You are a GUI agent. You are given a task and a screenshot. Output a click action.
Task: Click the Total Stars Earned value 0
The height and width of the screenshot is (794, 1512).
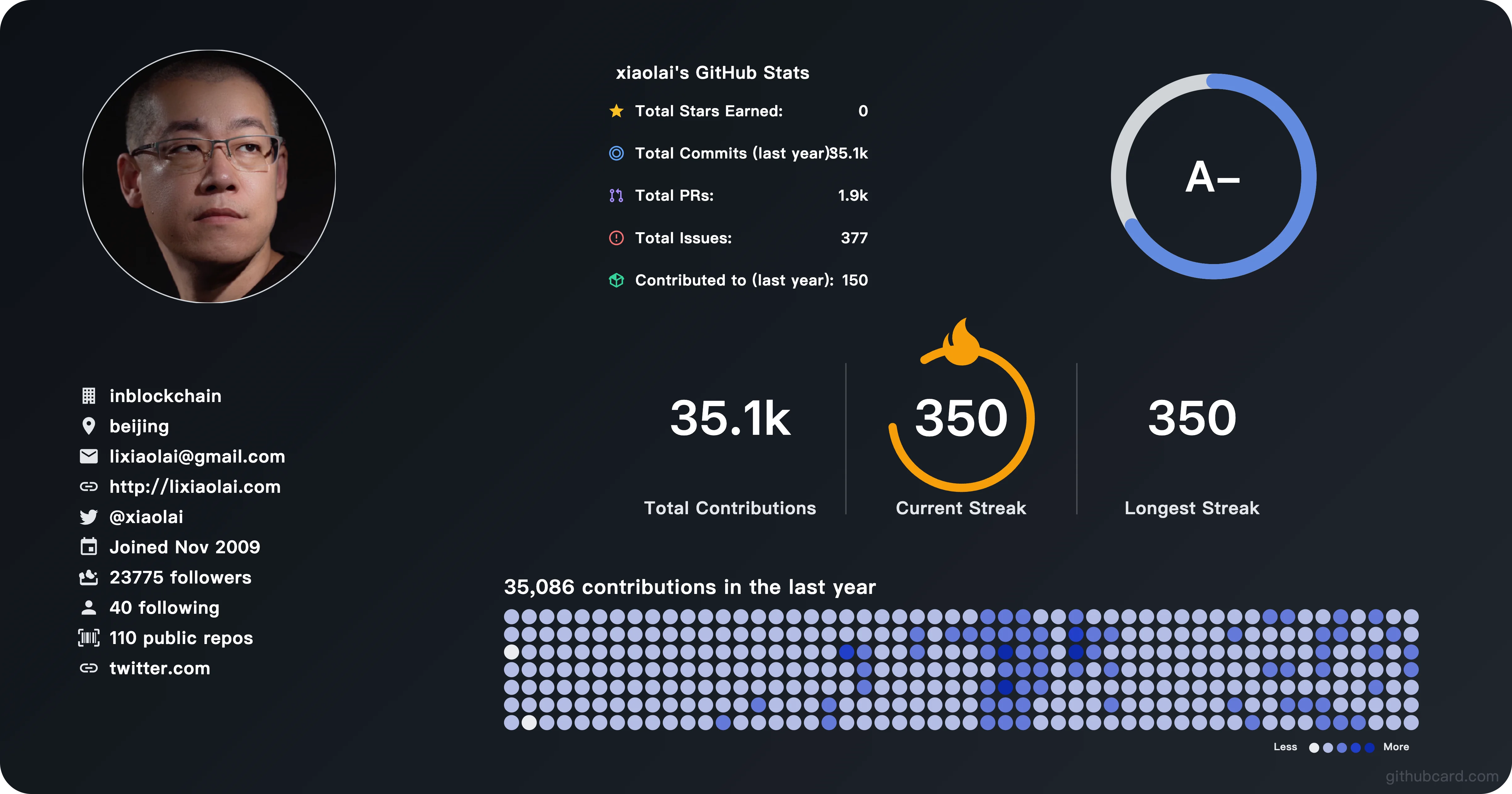tap(863, 111)
